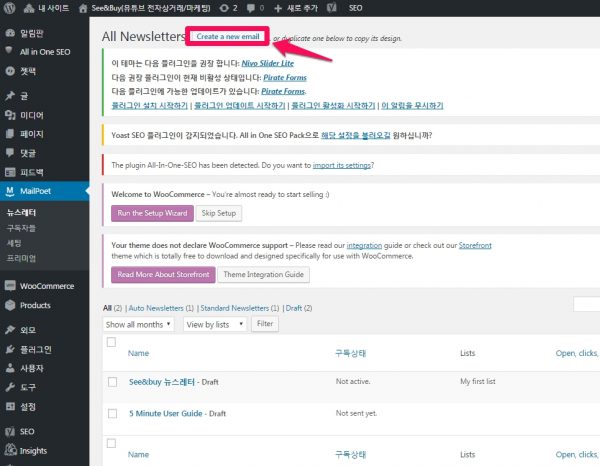600x466 pixels.
Task: Tick the select-all checkbox in table footer
Action: tap(111, 443)
